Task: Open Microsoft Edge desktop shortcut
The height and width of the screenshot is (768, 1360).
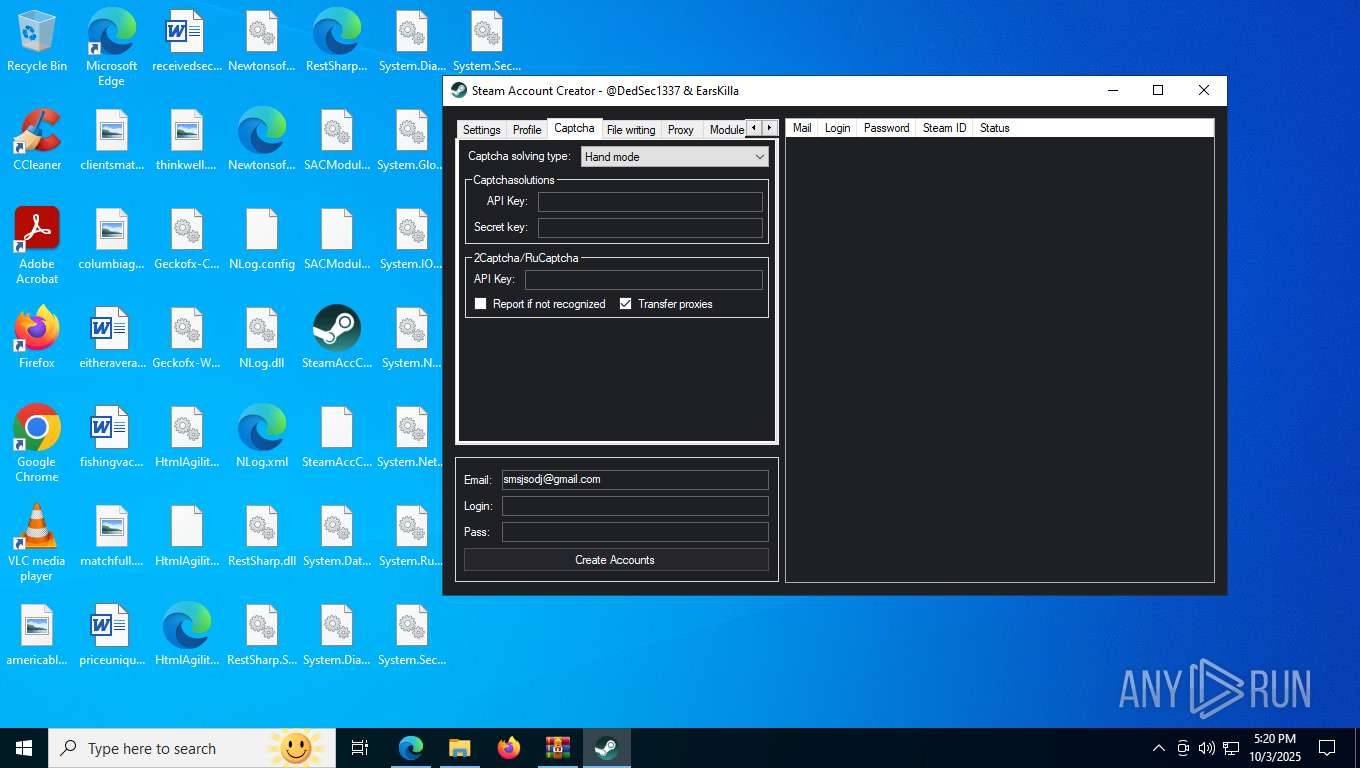Action: click(x=112, y=48)
